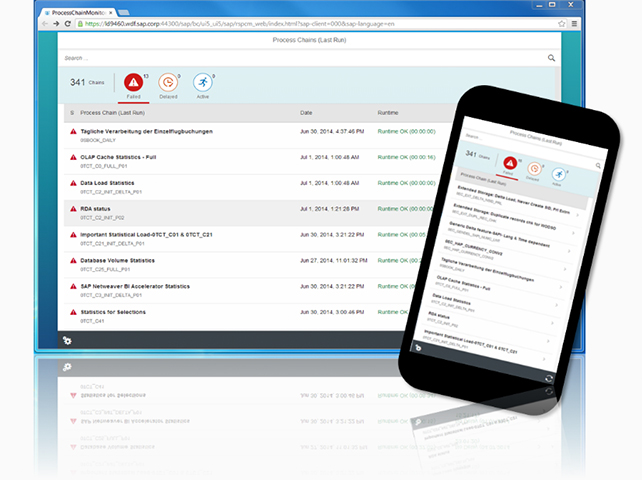Open a new browser tab
The image size is (642, 480).
click(x=124, y=13)
